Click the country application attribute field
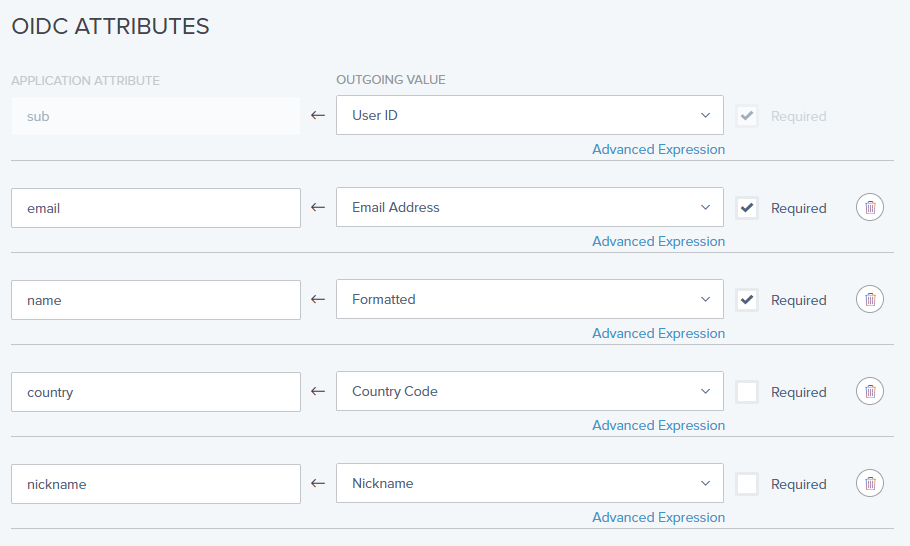This screenshot has width=910, height=546. tap(156, 392)
